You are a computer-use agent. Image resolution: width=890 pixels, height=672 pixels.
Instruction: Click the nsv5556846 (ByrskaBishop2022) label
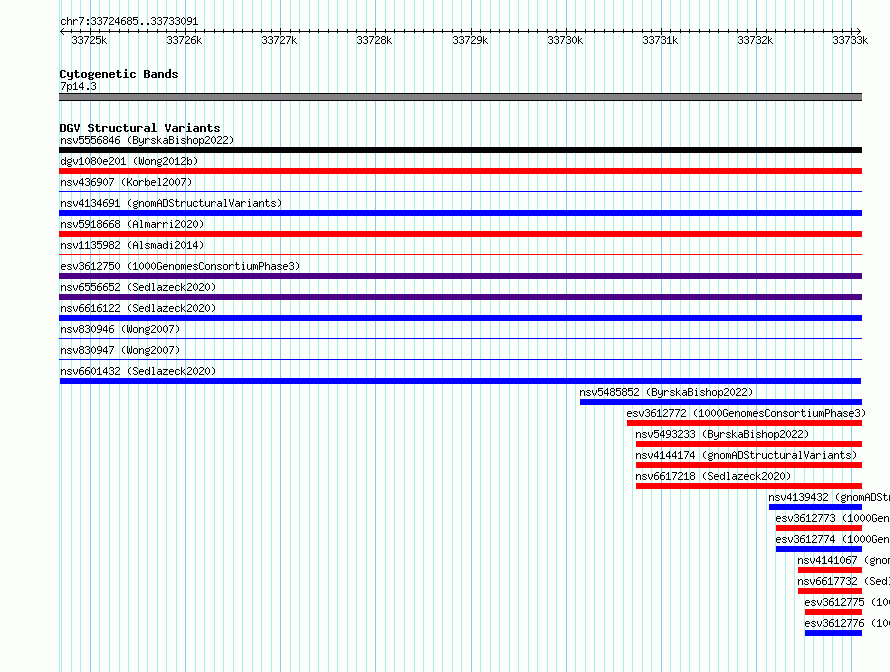tap(147, 140)
